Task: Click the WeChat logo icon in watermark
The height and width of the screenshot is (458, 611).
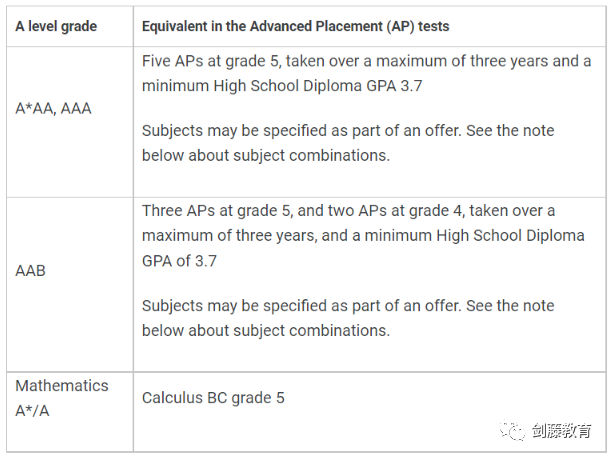Action: 513,430
